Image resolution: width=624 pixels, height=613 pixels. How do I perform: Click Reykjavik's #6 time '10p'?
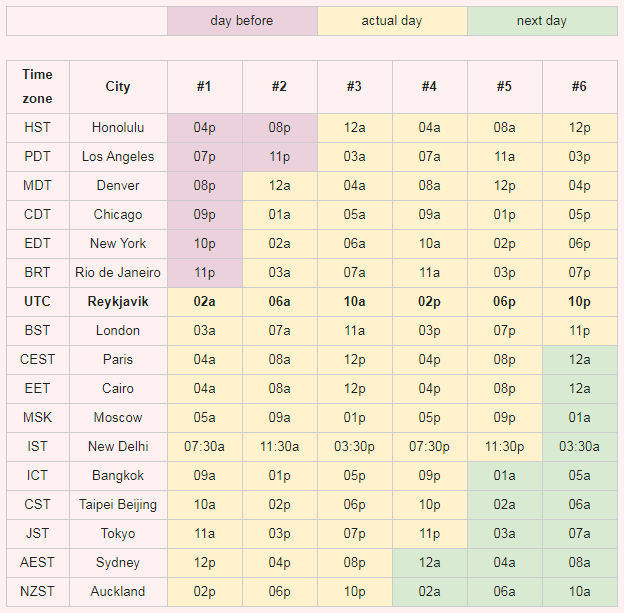coord(580,302)
